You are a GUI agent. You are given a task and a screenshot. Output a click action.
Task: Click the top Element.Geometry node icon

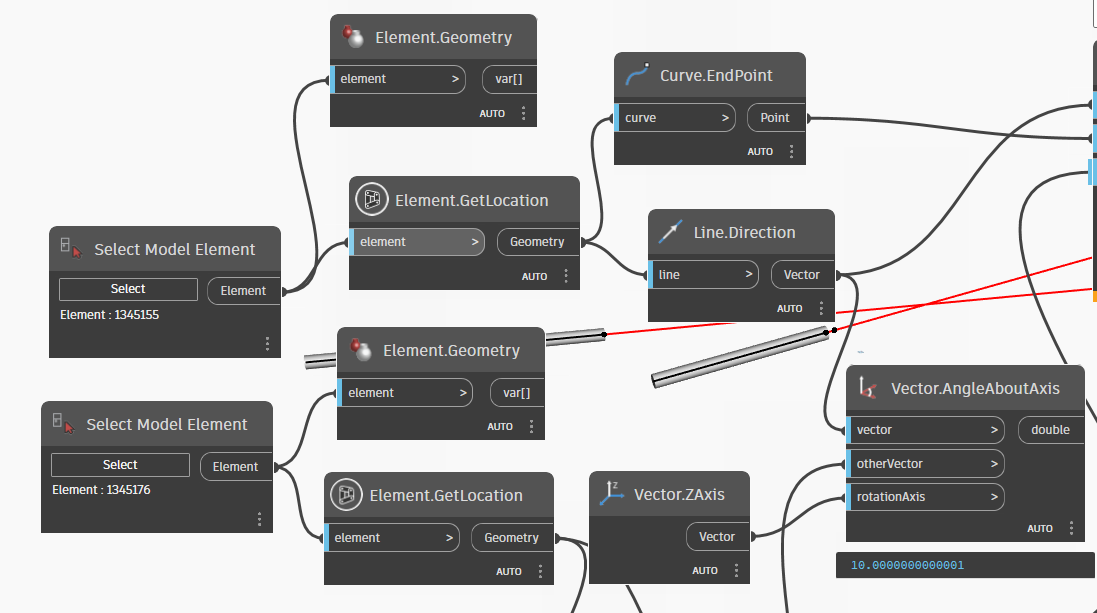352,38
